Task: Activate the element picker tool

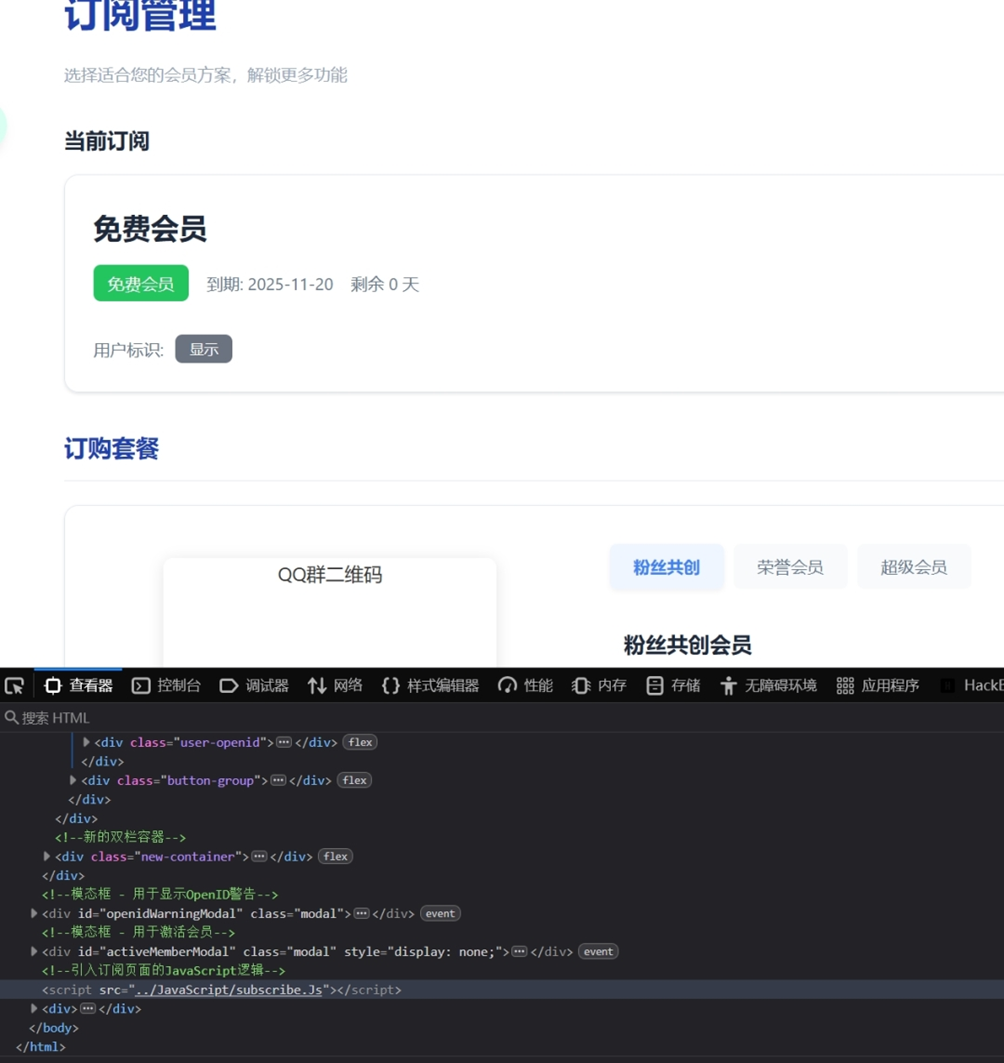Action: click(x=14, y=685)
